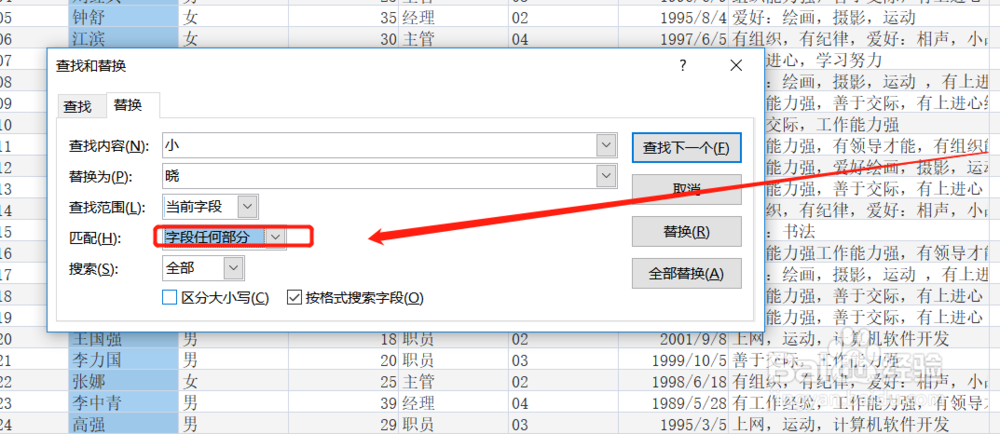Click the 取消 button
Image resolution: width=1000 pixels, height=434 pixels.
tap(686, 189)
